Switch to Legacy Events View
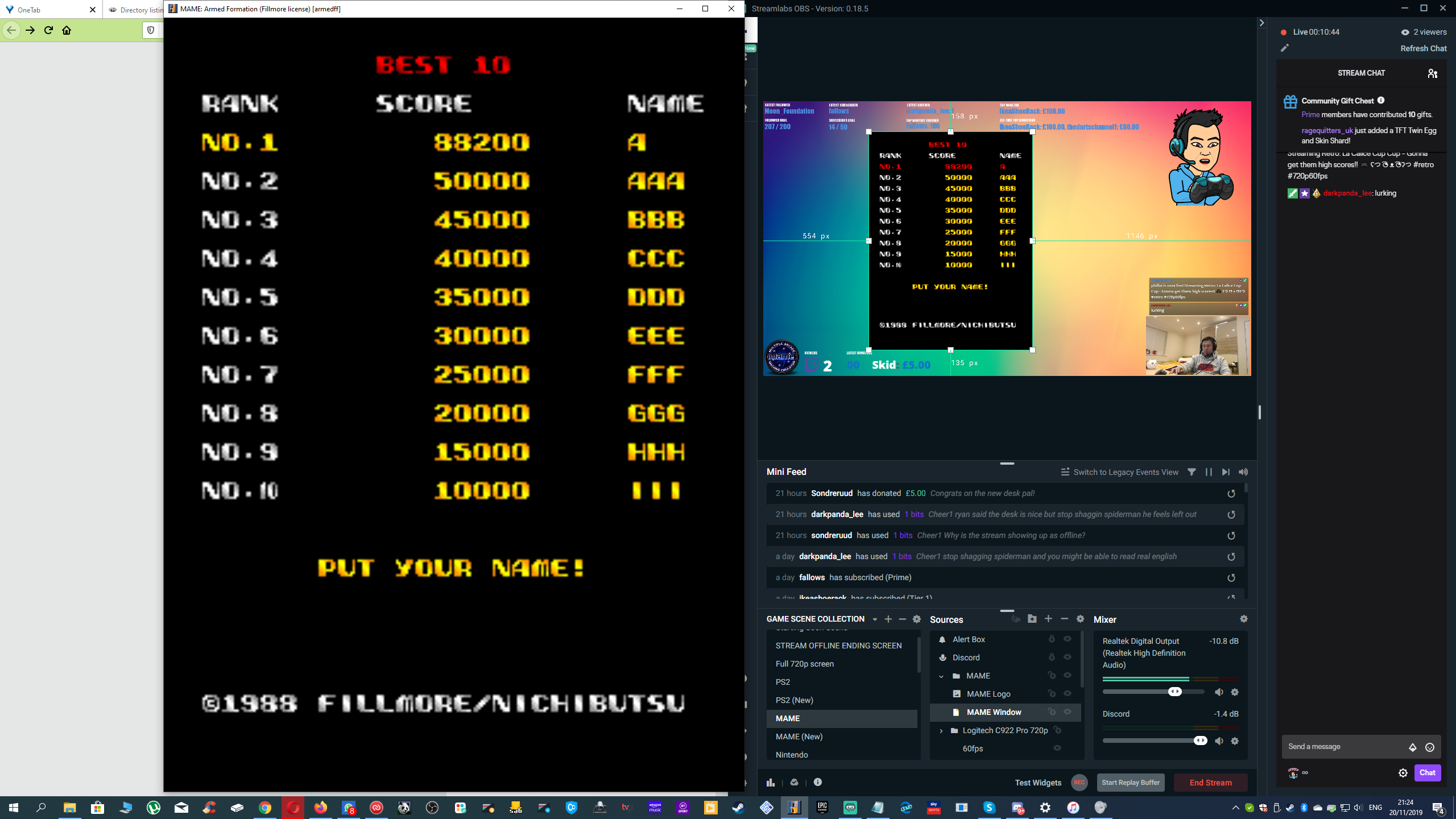The width and height of the screenshot is (1456, 819). pyautogui.click(x=1119, y=472)
